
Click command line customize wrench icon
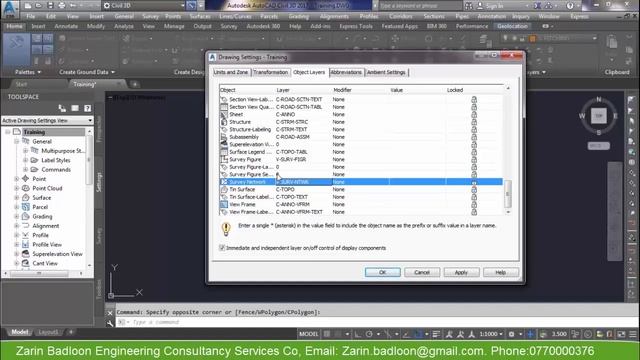point(110,323)
